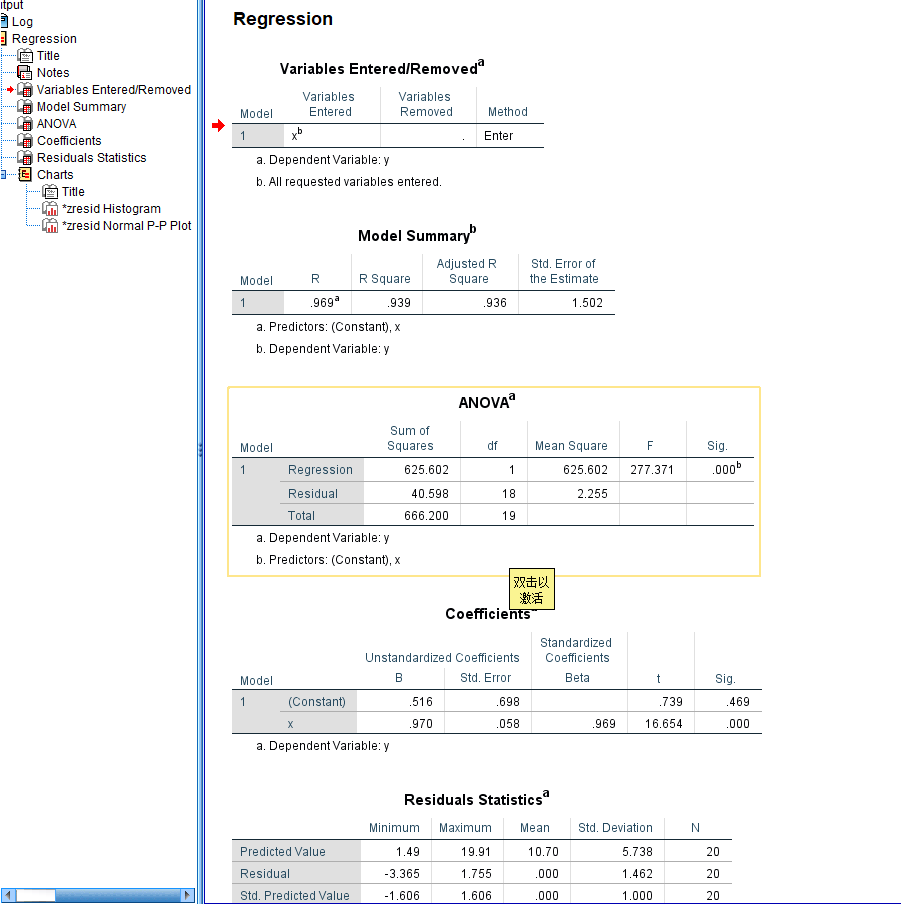The image size is (901, 904).
Task: Select the Charts Title outline item
Action: point(73,192)
